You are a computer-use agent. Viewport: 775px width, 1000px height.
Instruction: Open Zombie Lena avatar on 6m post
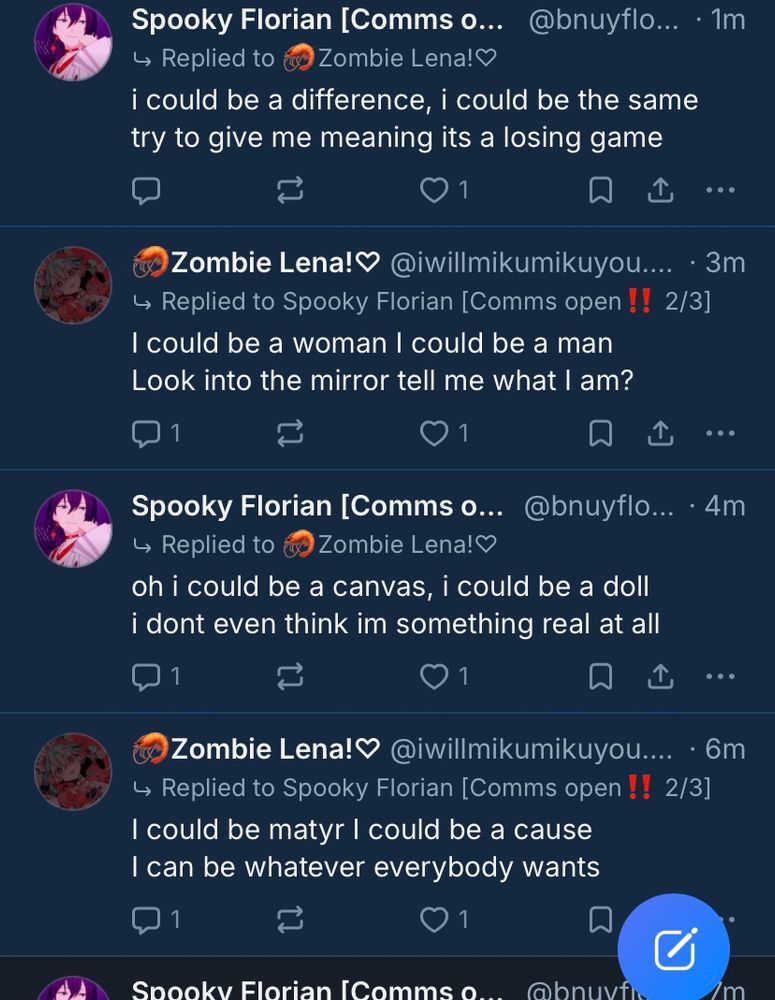pos(73,771)
